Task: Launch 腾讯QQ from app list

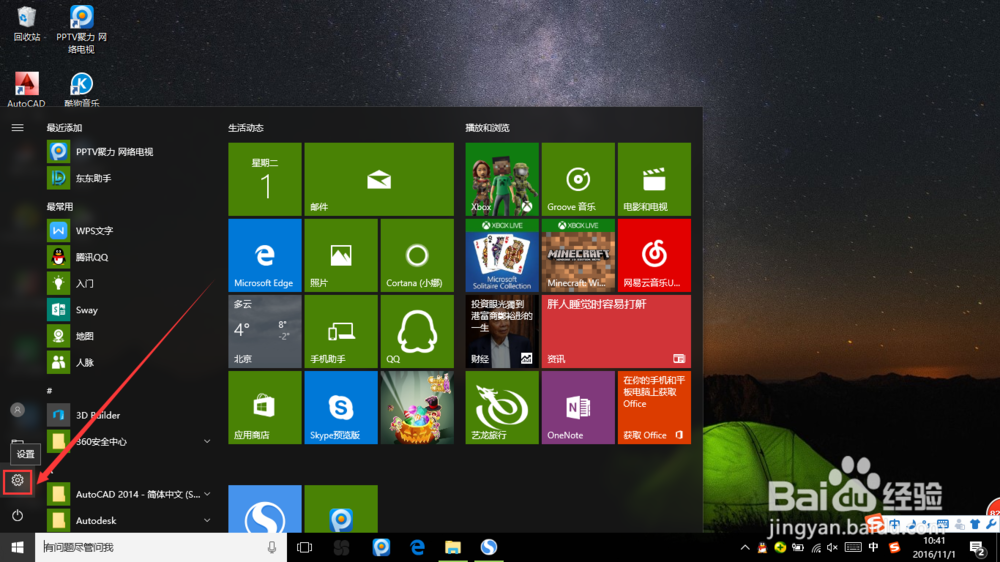Action: pyautogui.click(x=129, y=257)
